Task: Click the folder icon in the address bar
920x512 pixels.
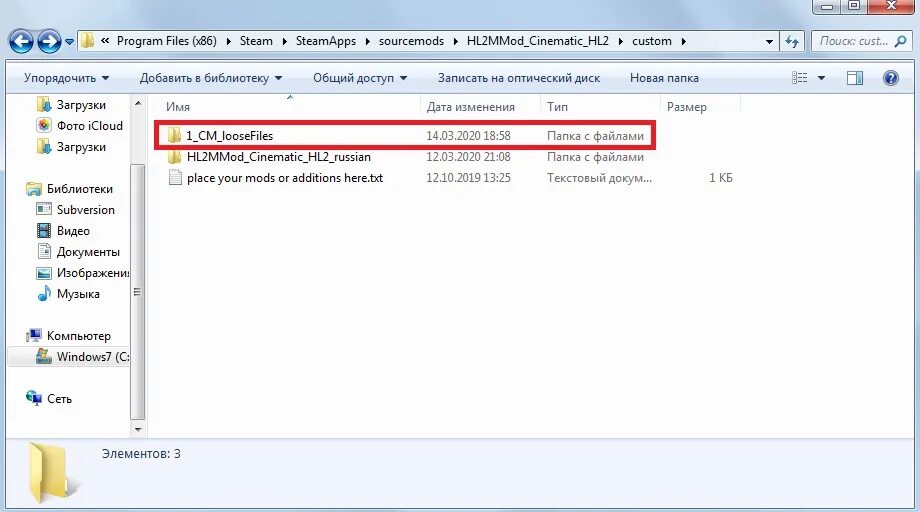Action: pos(87,41)
